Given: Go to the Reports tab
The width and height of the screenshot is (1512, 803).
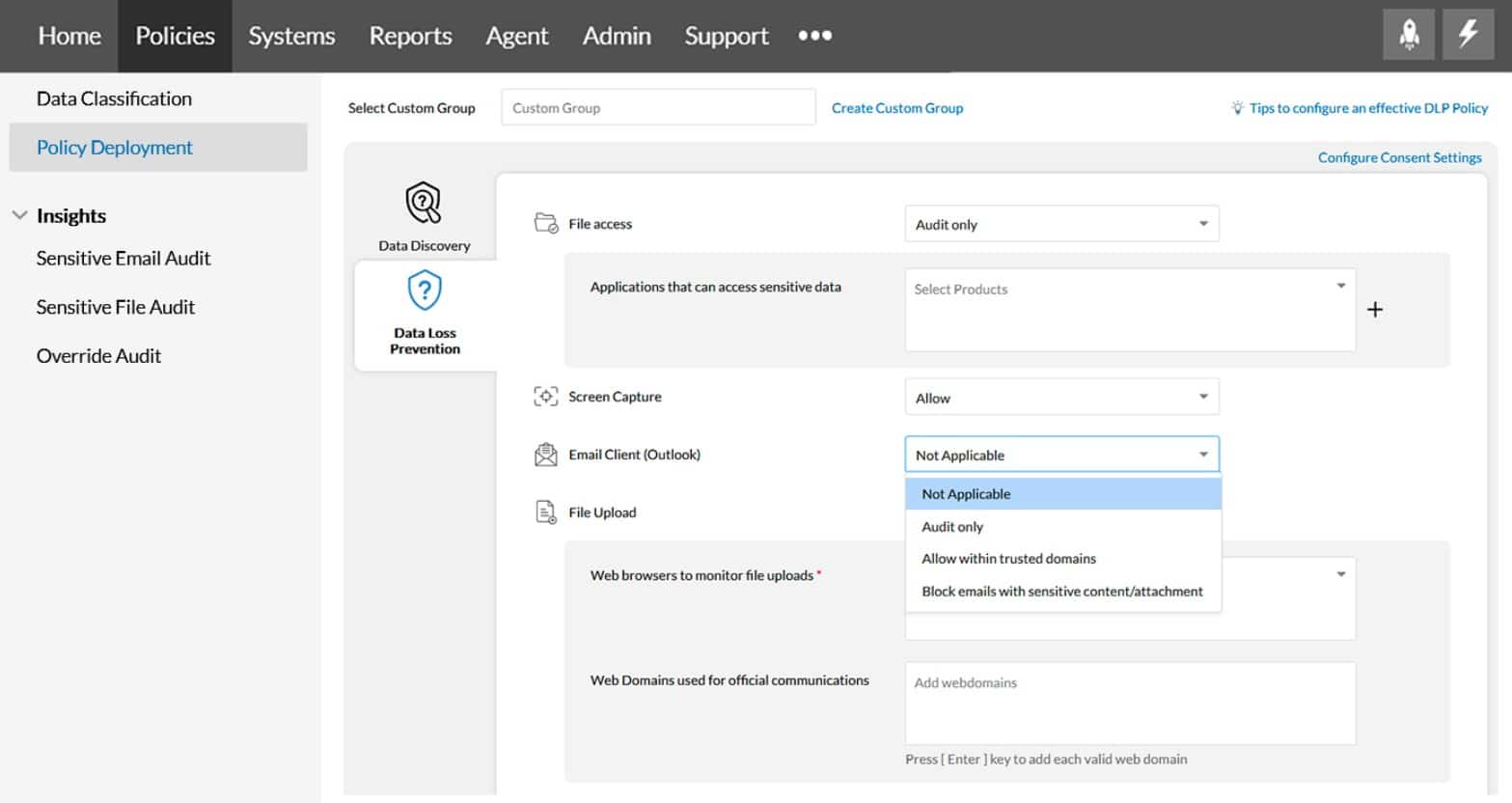Looking at the screenshot, I should coord(410,36).
